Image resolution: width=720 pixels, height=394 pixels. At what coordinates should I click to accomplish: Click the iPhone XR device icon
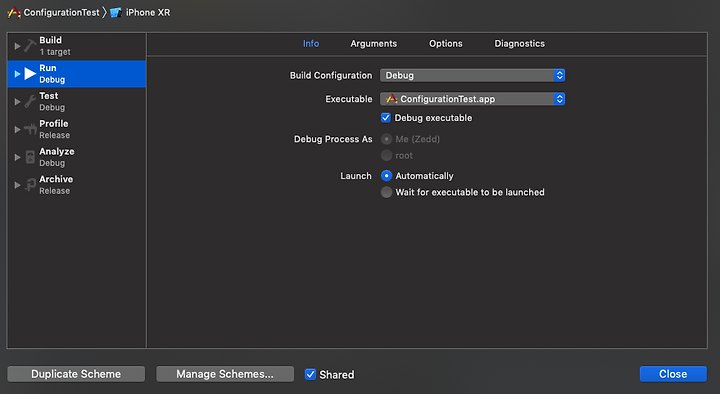(x=116, y=12)
